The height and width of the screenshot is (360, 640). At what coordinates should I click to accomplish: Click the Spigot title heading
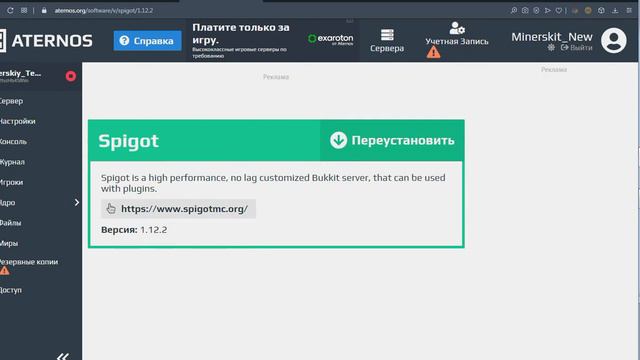[128, 141]
